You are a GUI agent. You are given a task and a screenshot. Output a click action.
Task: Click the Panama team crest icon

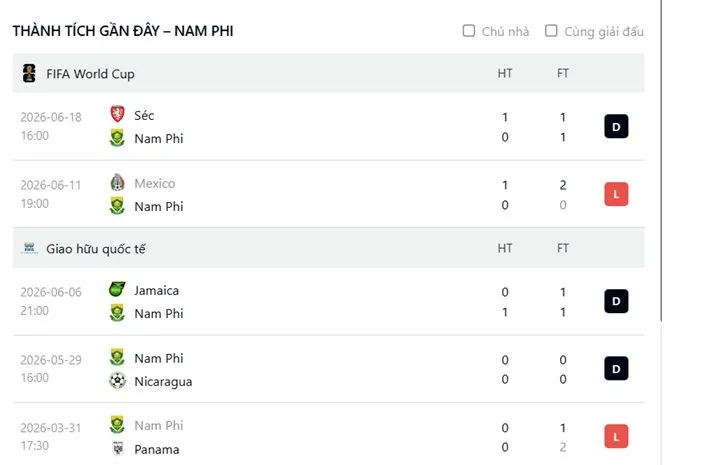[x=118, y=448]
